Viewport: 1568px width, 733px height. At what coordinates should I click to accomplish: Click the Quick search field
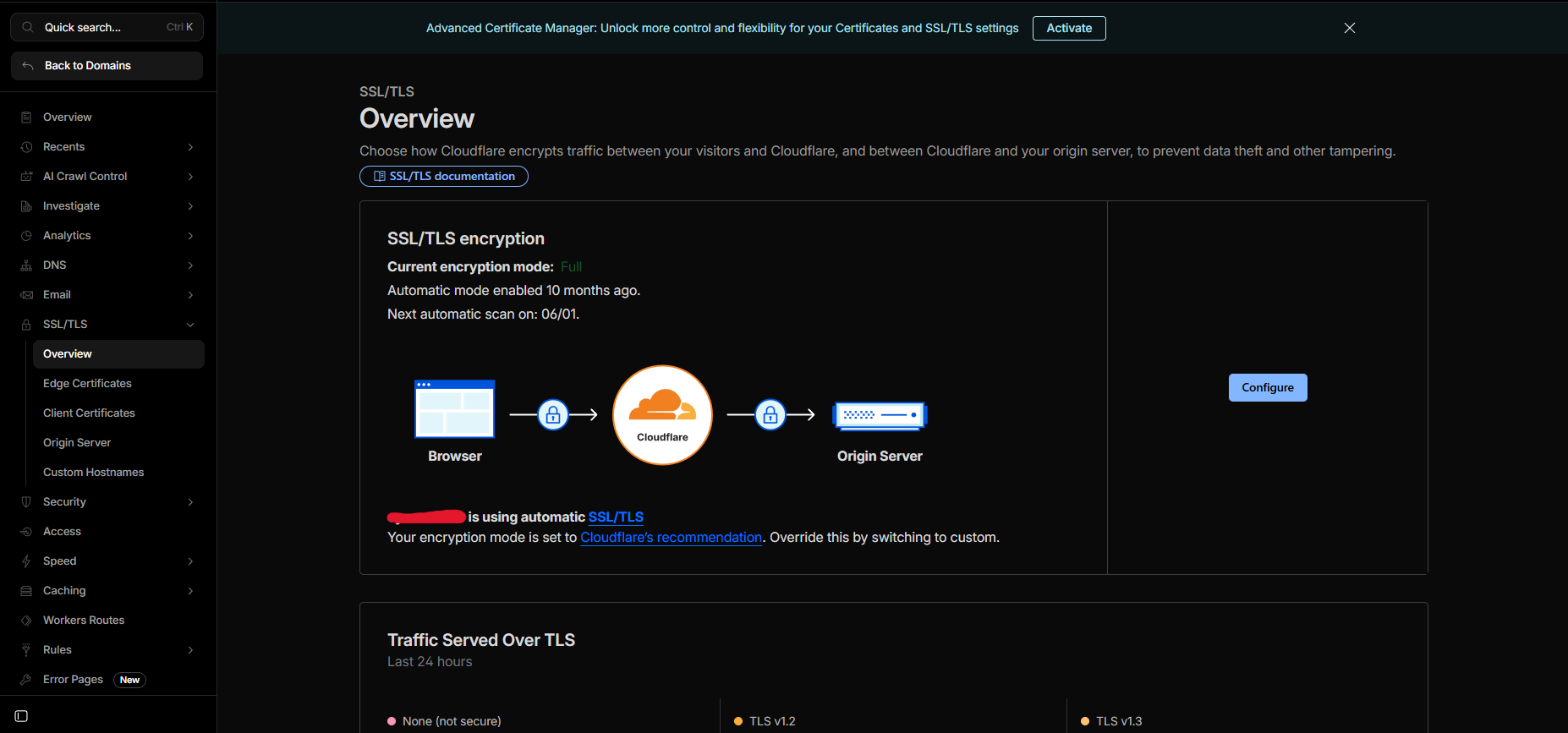click(x=107, y=27)
